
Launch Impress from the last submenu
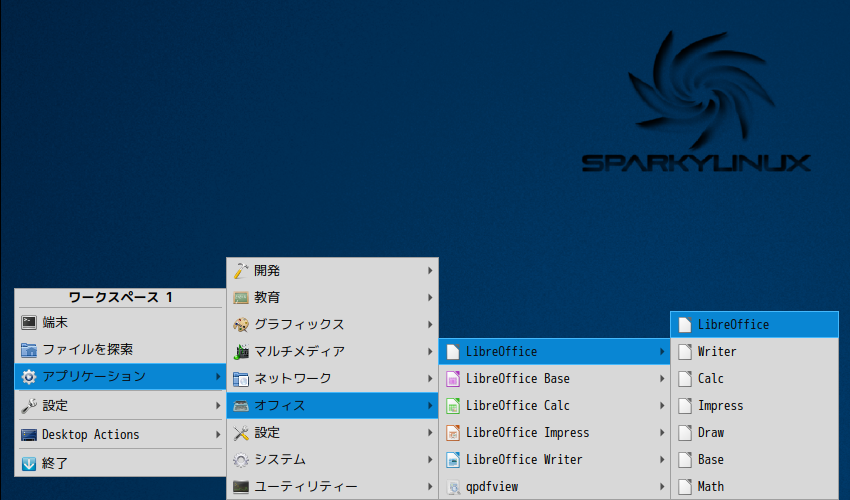click(755, 406)
